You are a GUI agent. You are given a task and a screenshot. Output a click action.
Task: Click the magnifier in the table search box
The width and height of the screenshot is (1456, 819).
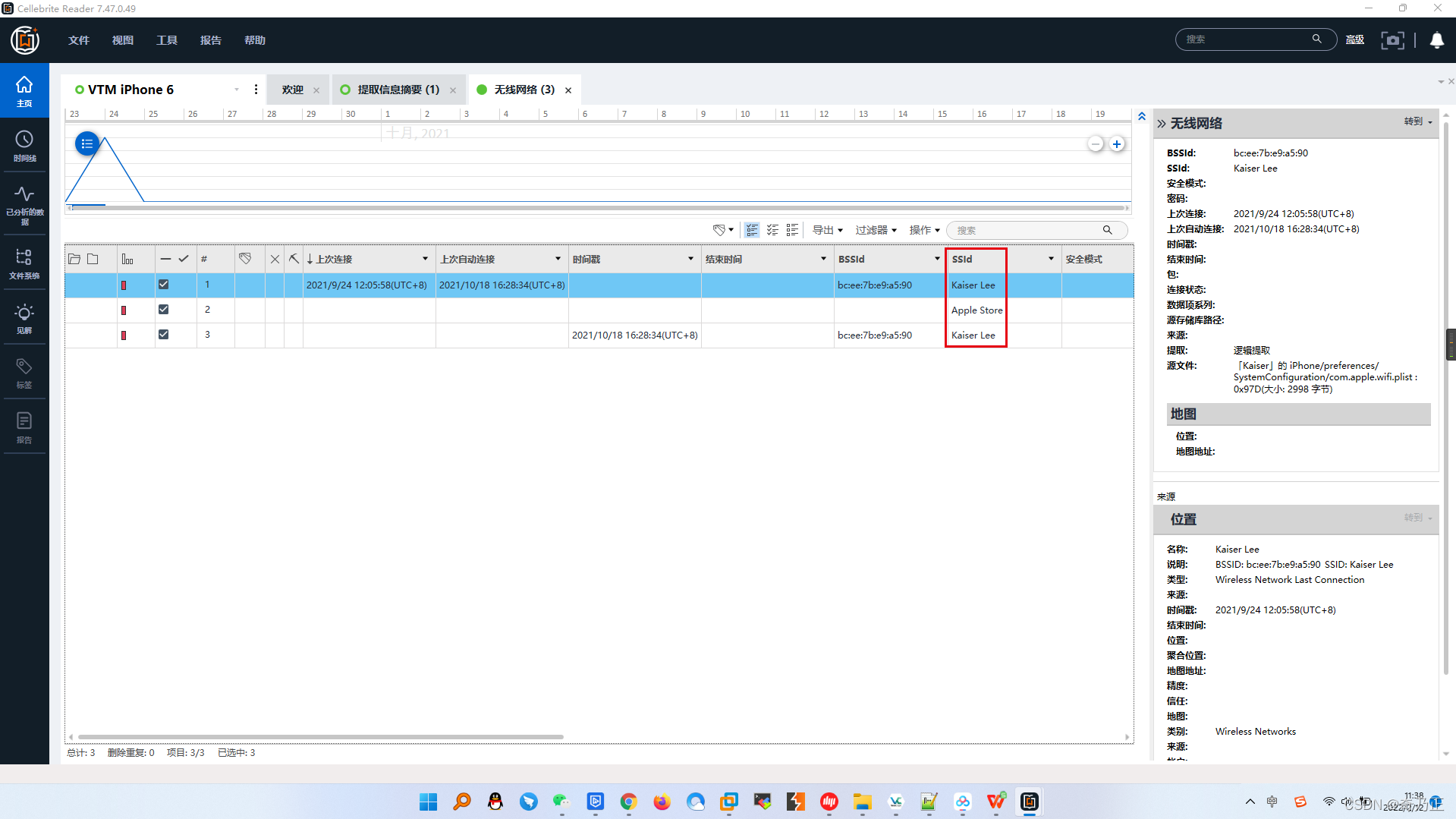pos(1107,230)
